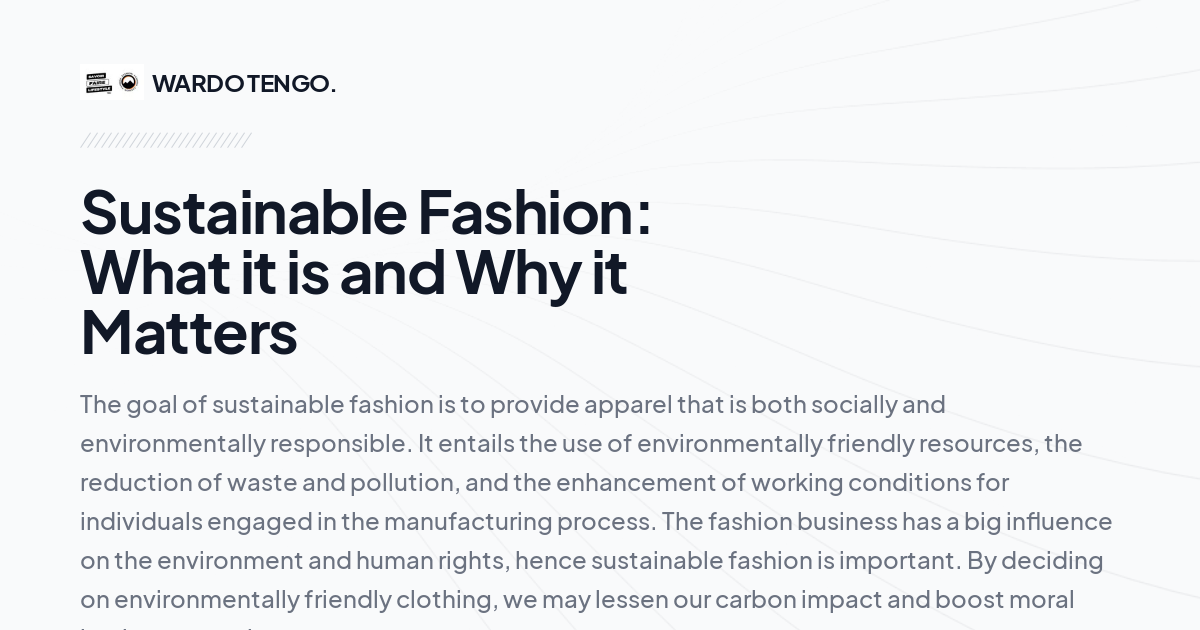
Task: Click the "environmentally friendly clothing" phrase
Action: (x=303, y=599)
